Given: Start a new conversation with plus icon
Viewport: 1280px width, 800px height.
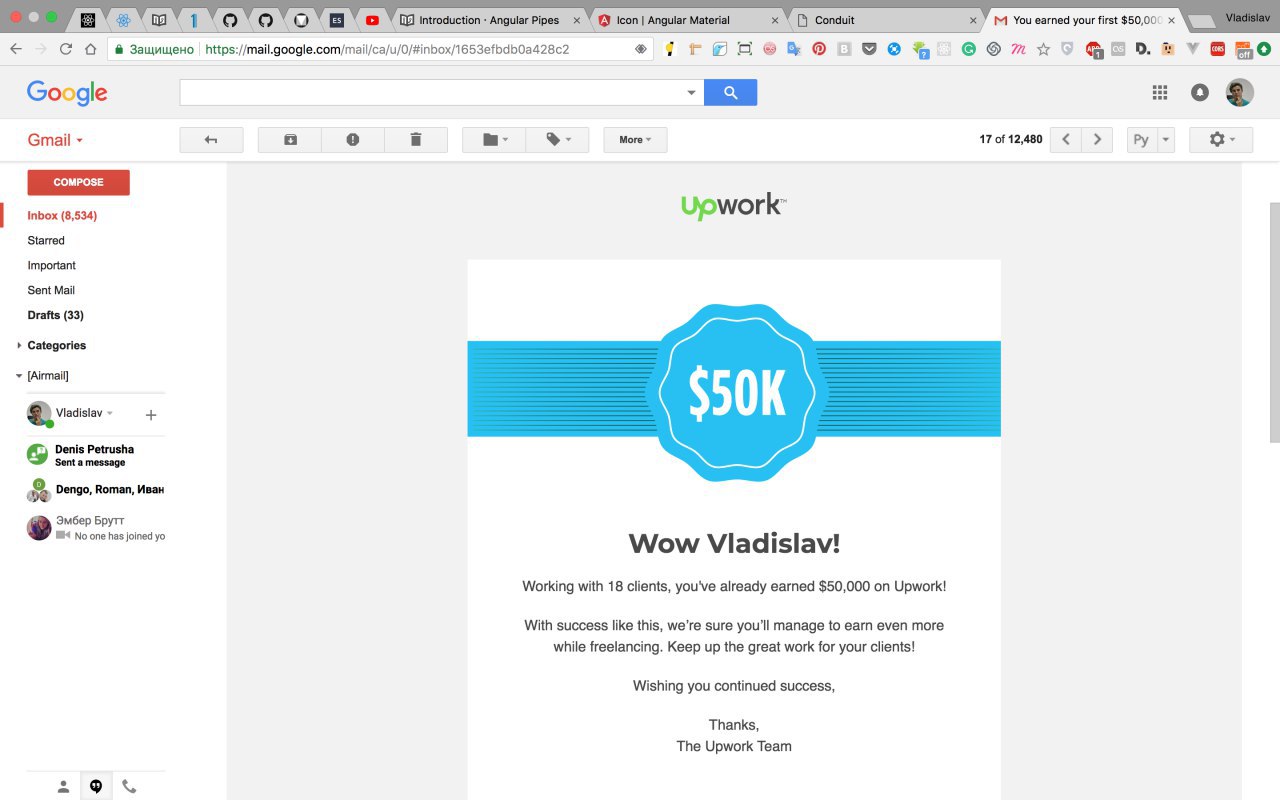Looking at the screenshot, I should pyautogui.click(x=151, y=415).
